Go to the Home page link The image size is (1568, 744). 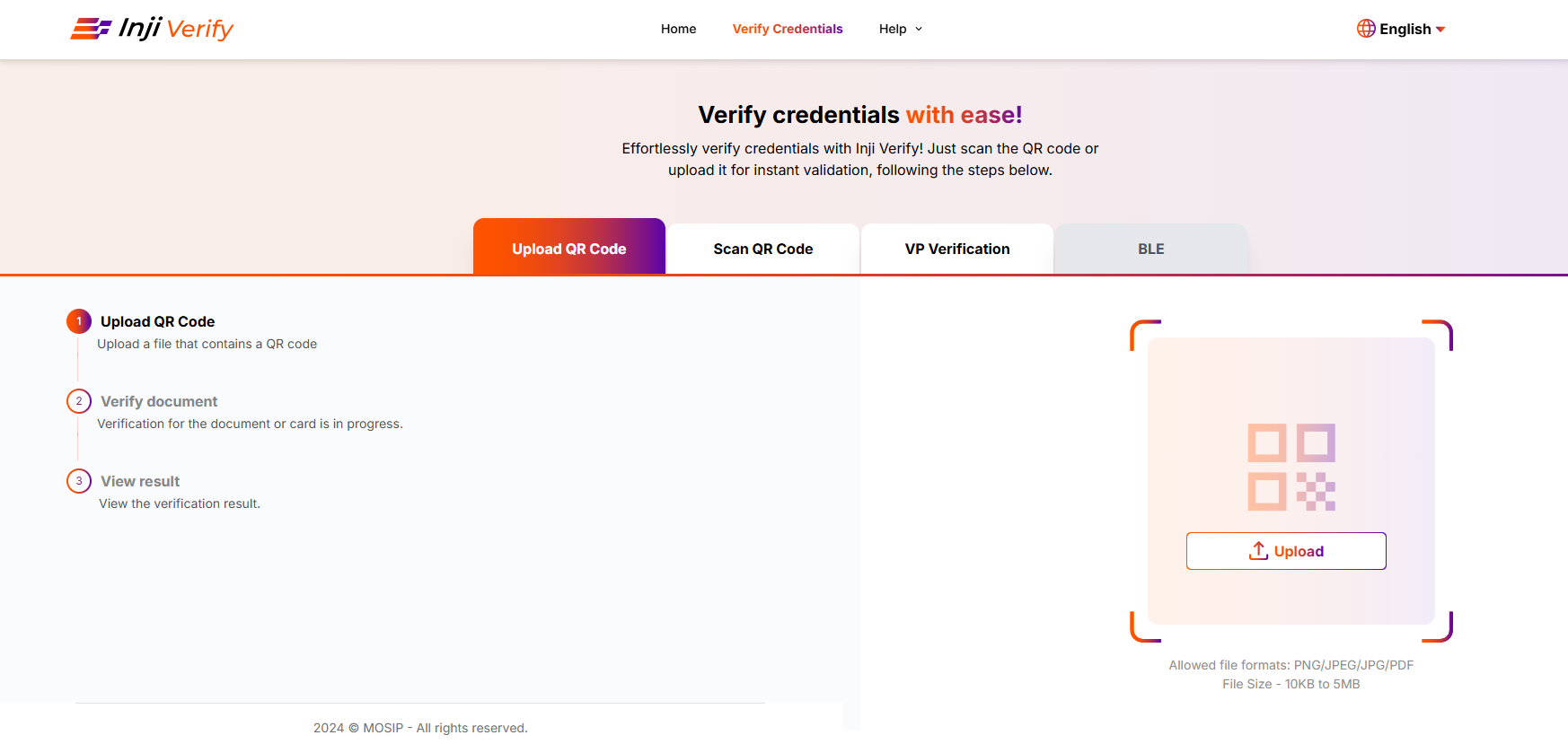coord(678,29)
